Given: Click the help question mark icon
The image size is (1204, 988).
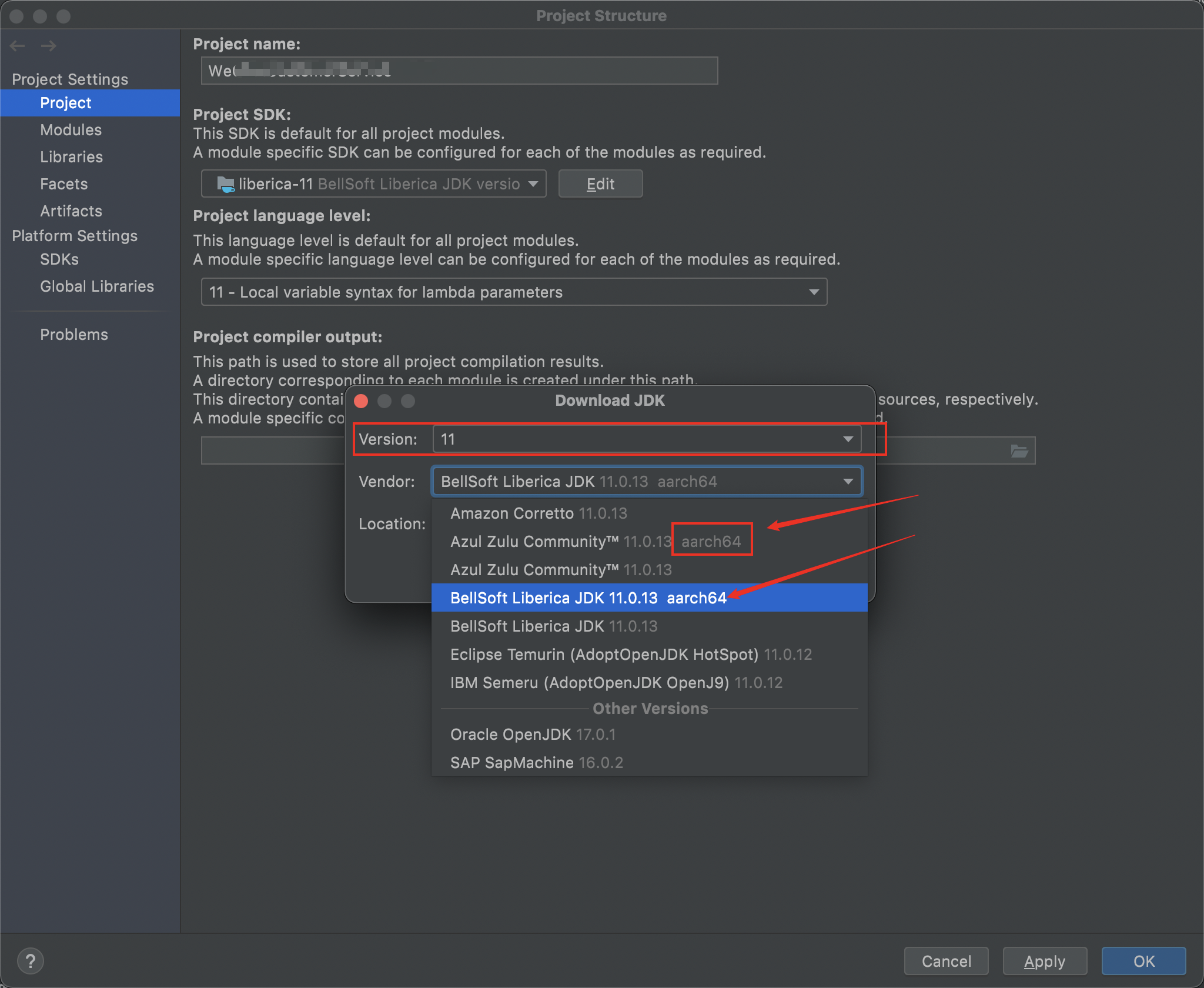Looking at the screenshot, I should click(30, 962).
